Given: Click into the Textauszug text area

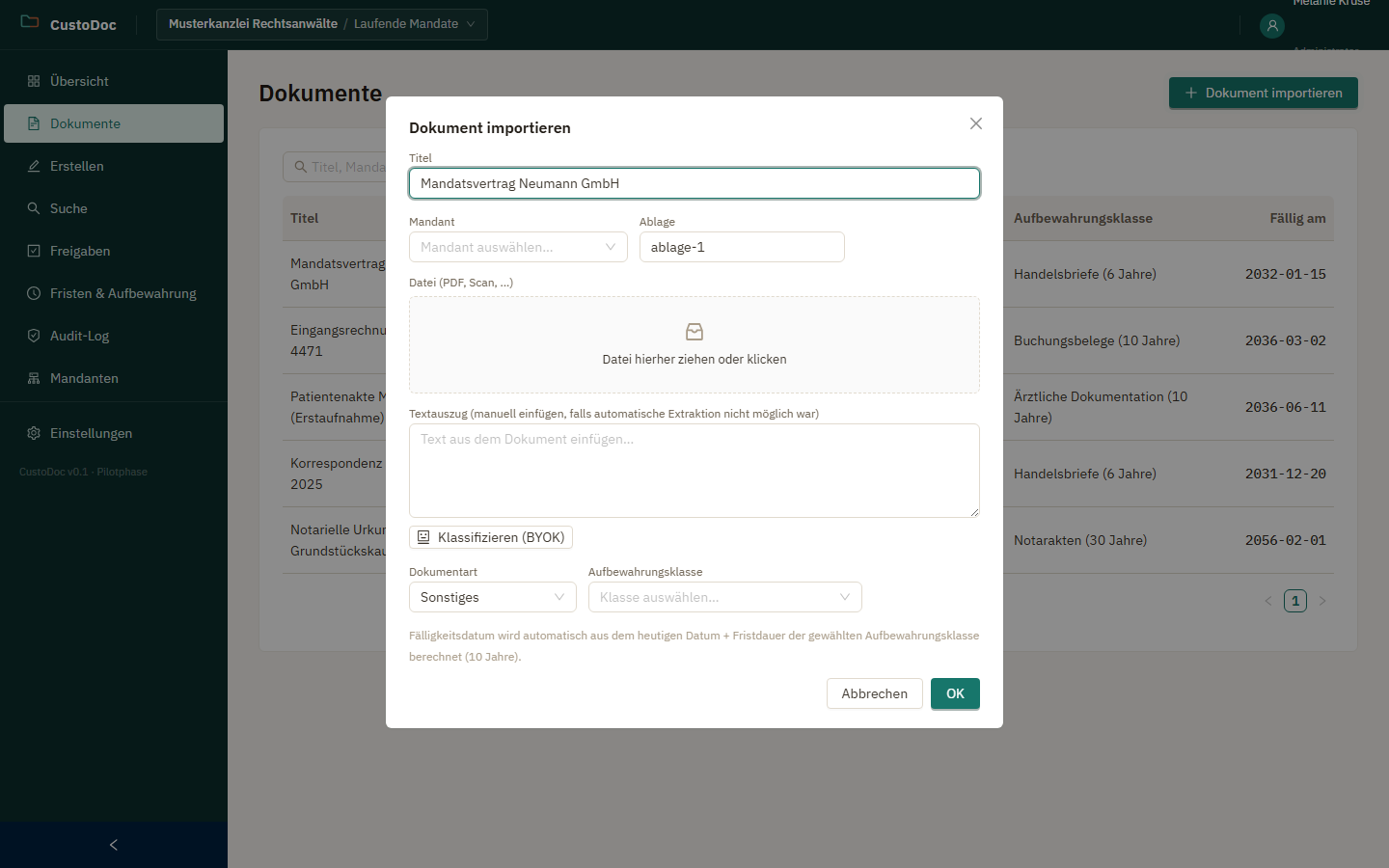Looking at the screenshot, I should 694,471.
